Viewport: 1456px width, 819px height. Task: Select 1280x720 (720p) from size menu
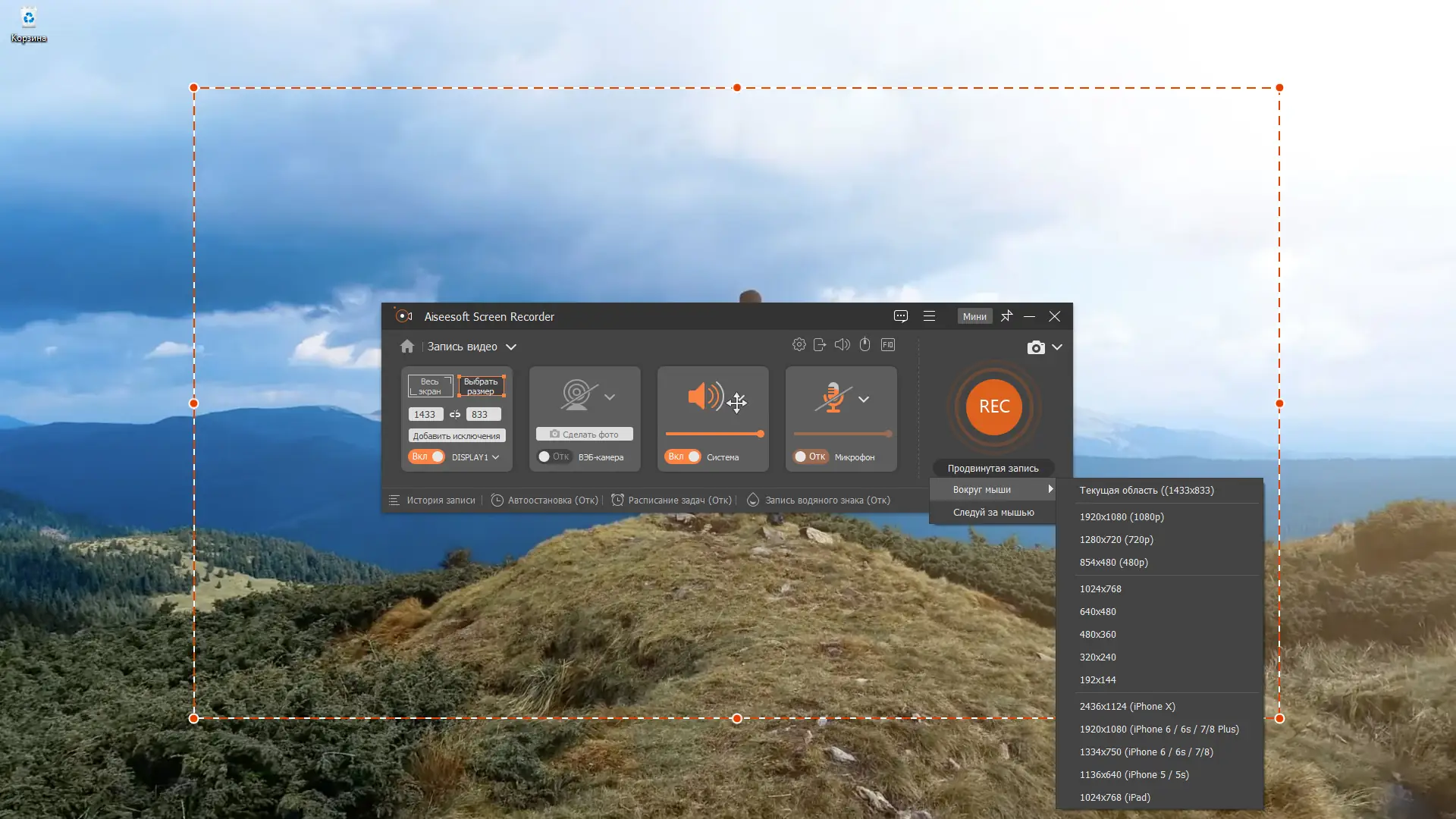pyautogui.click(x=1116, y=540)
